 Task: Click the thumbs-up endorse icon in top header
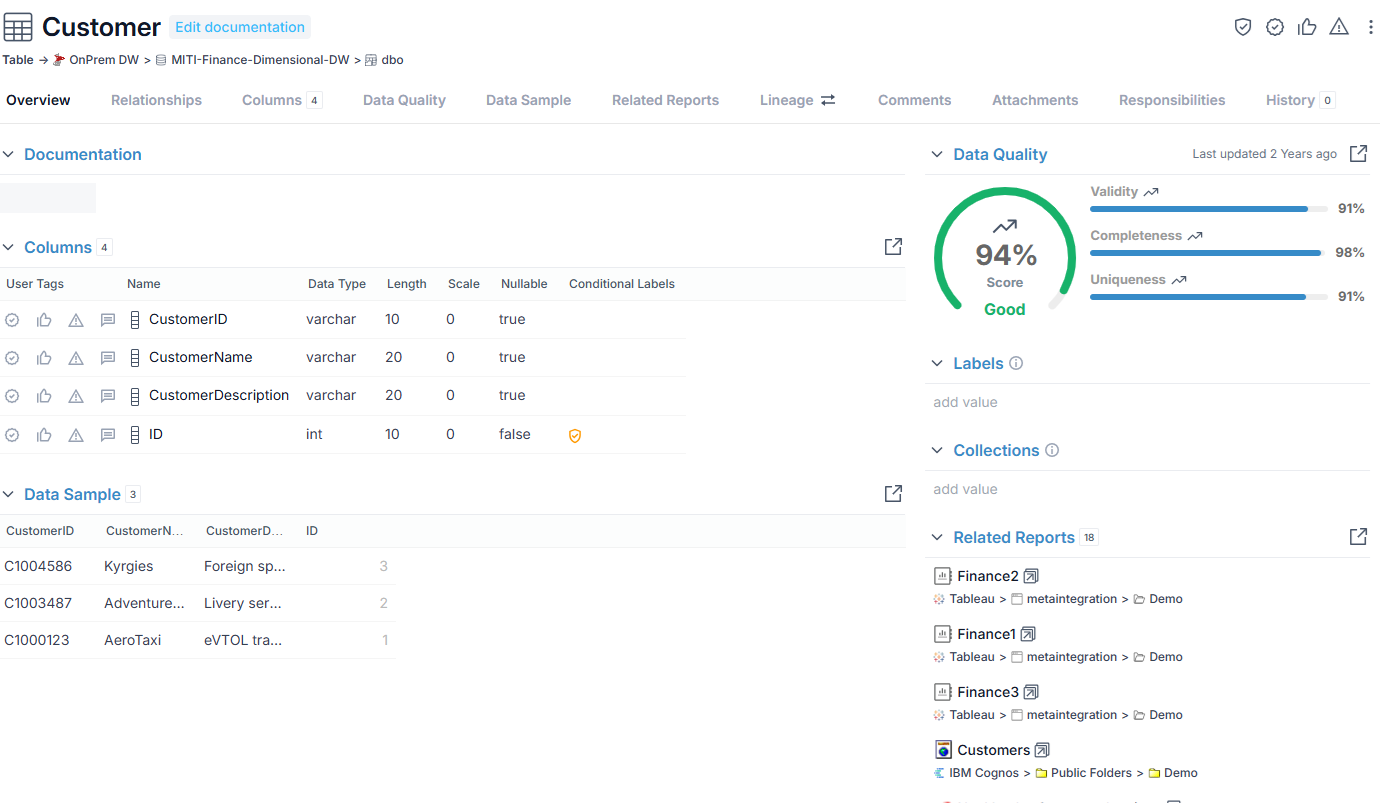coord(1307,27)
